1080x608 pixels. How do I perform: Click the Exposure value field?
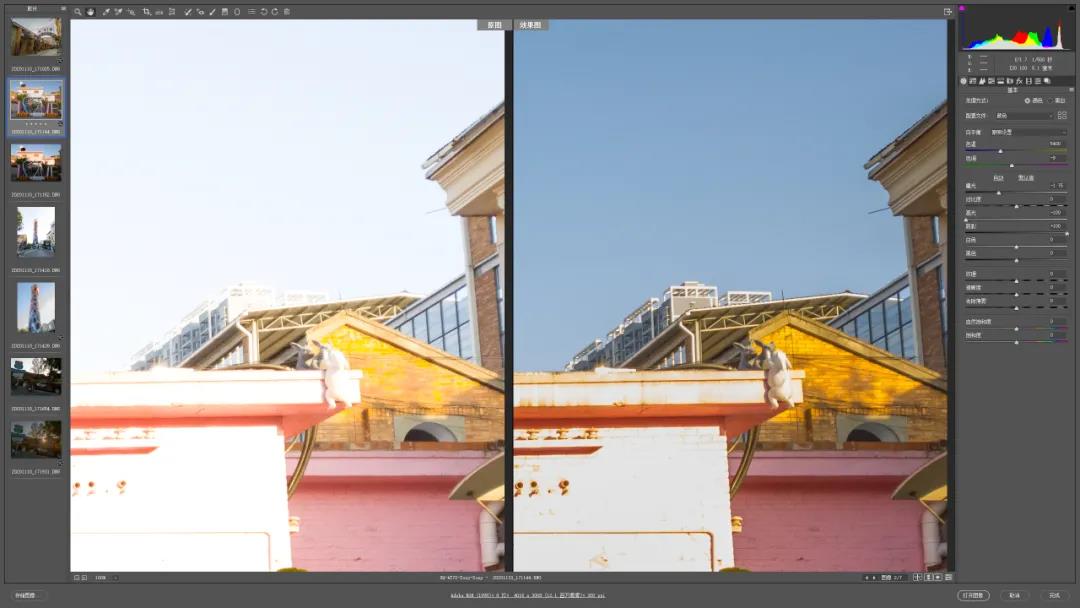click(1056, 185)
